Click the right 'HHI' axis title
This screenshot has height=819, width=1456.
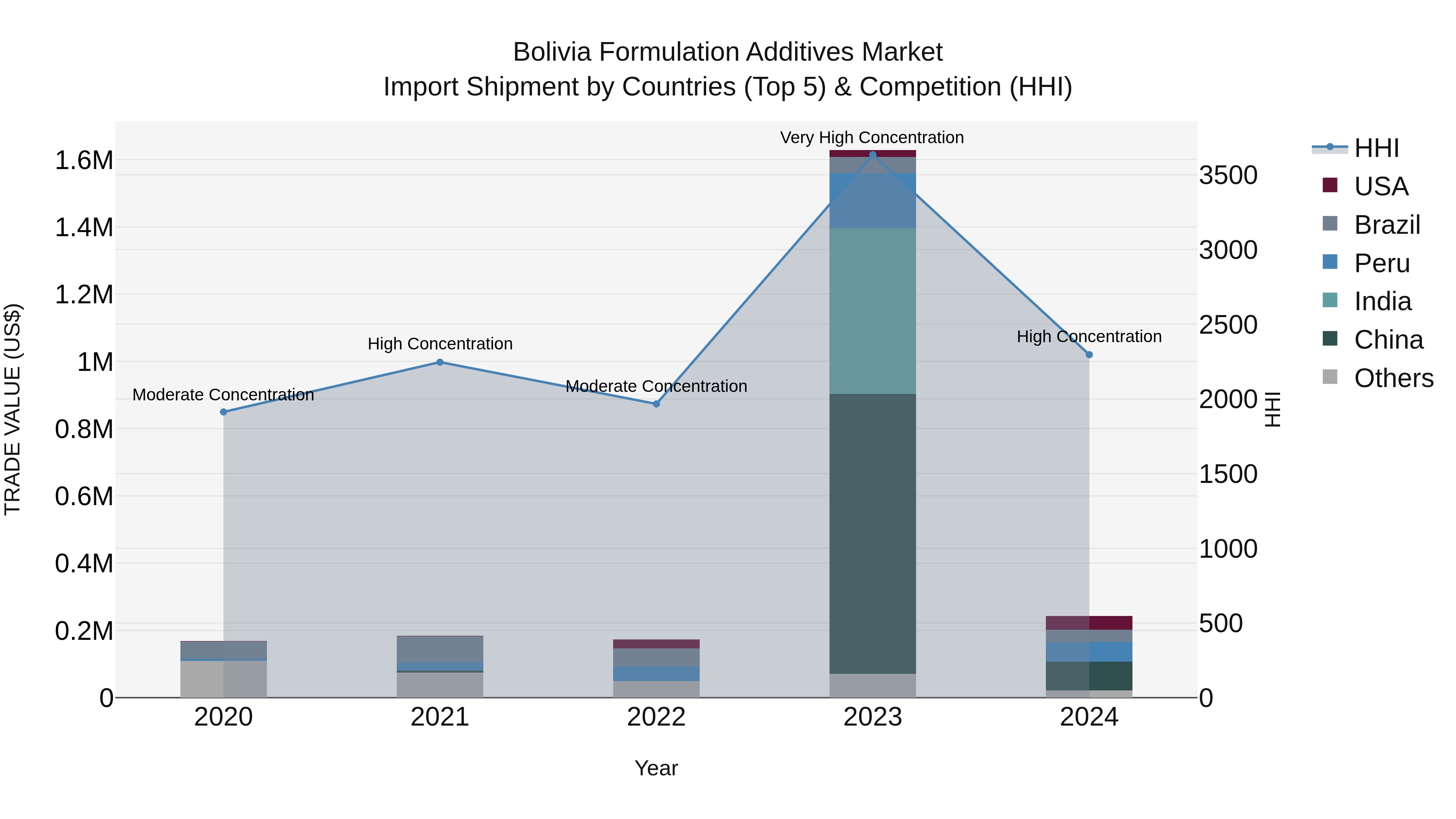1272,409
